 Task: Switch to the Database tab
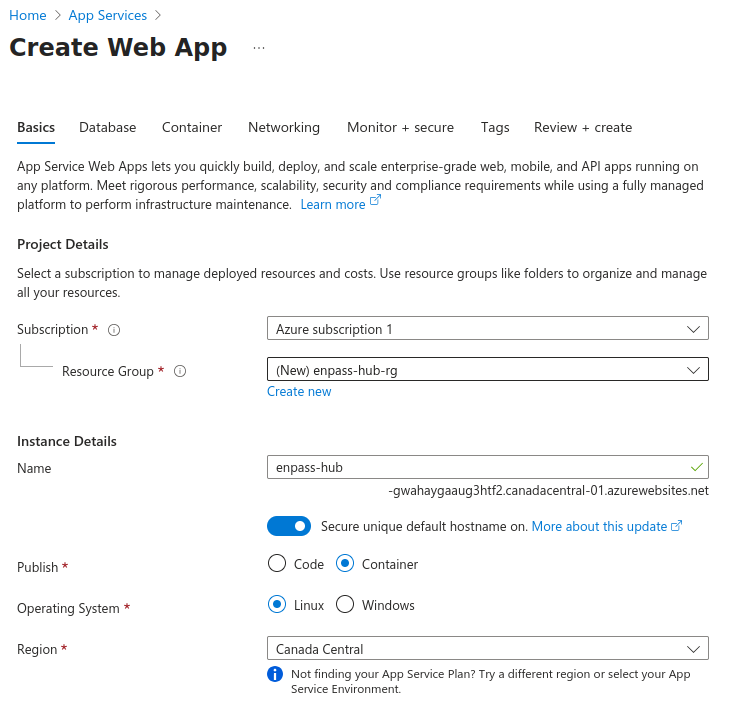point(108,127)
